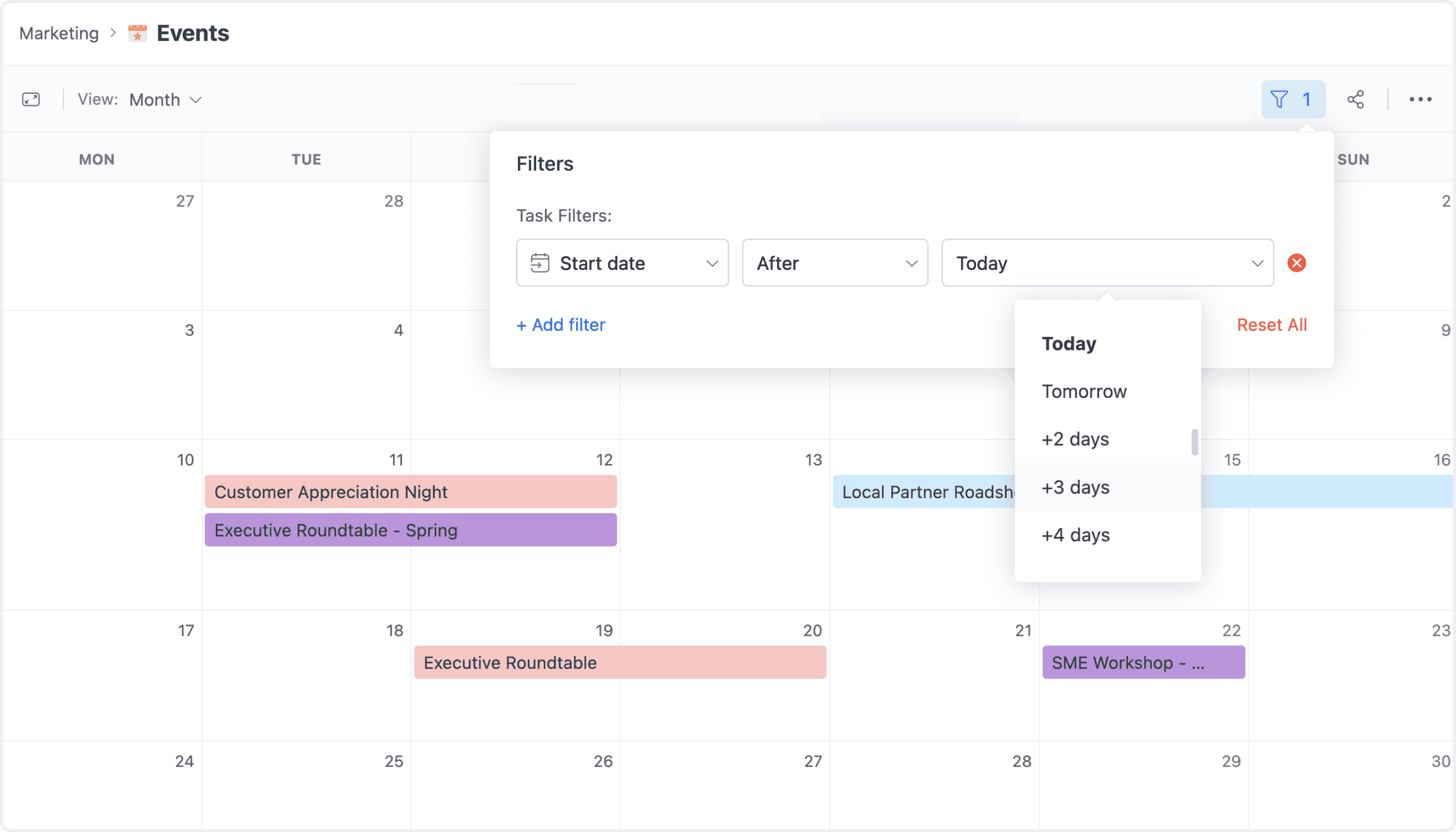Click the share icon
The height and width of the screenshot is (832, 1456).
pyautogui.click(x=1356, y=99)
